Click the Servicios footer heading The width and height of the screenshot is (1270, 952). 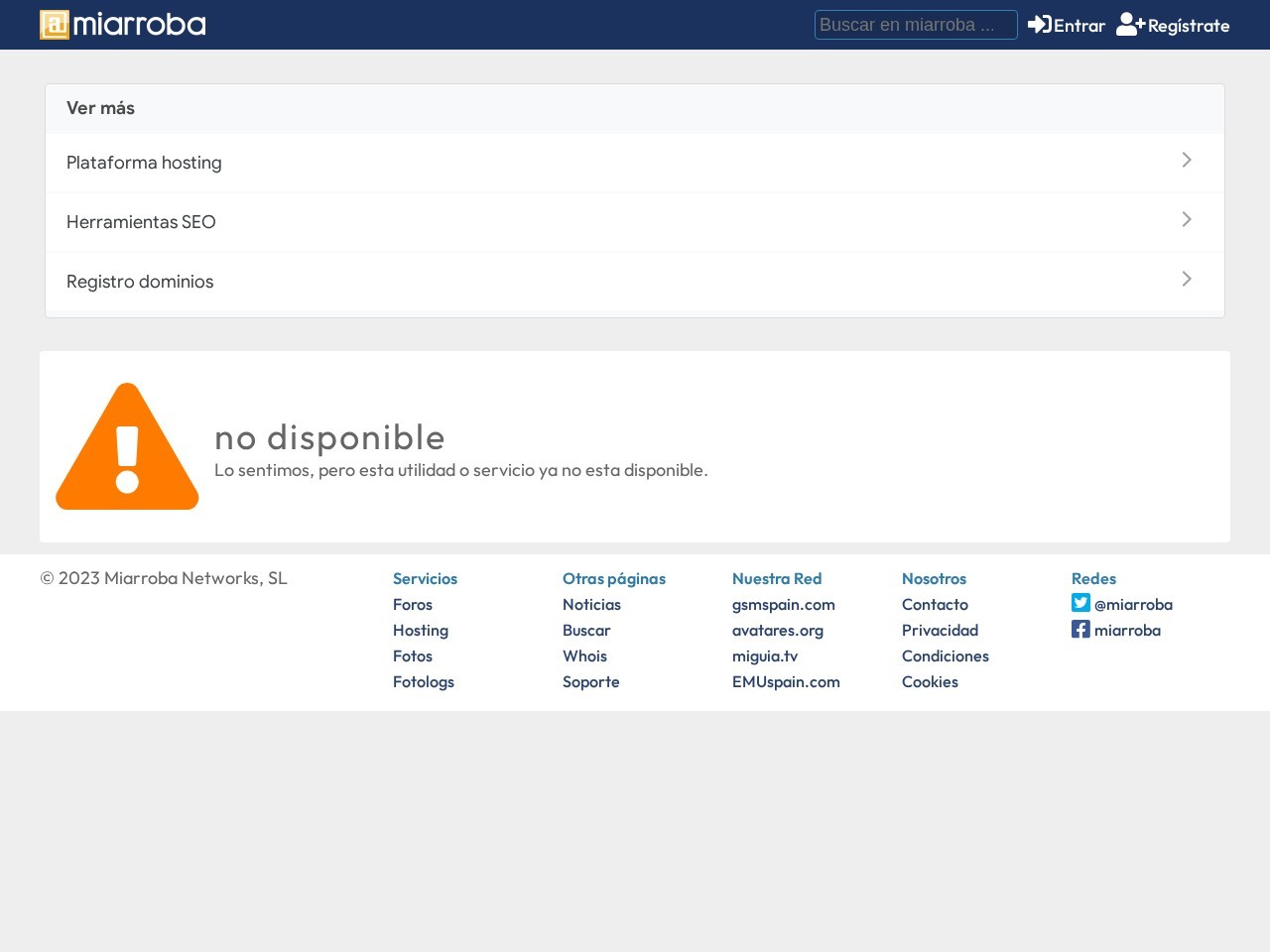tap(425, 578)
